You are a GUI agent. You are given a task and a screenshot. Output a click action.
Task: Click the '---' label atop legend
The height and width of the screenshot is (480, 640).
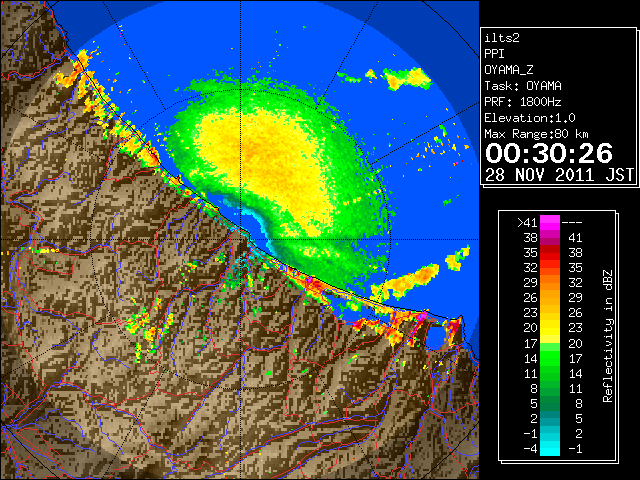coord(572,223)
